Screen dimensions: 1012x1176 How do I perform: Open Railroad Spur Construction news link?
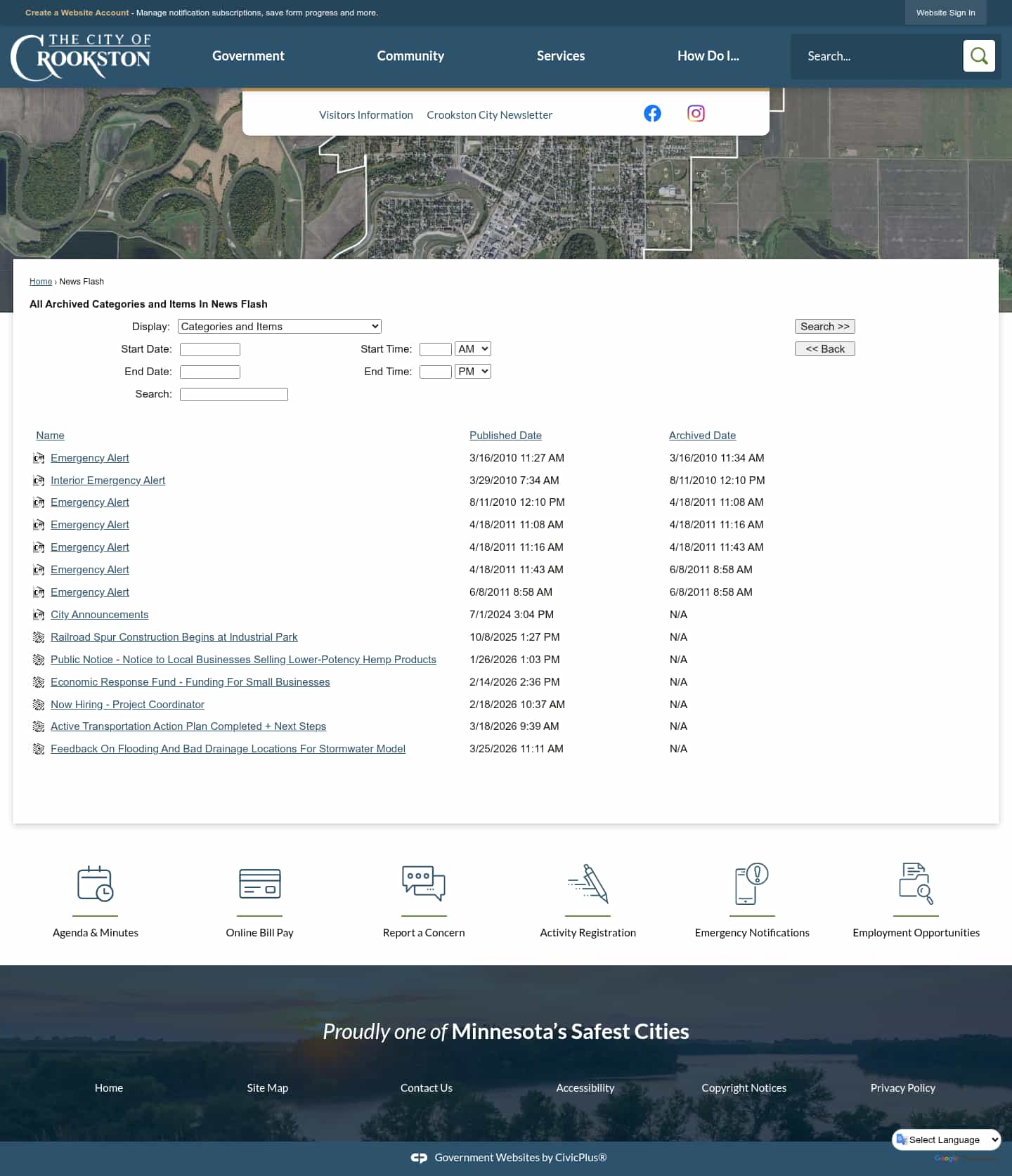pyautogui.click(x=174, y=637)
